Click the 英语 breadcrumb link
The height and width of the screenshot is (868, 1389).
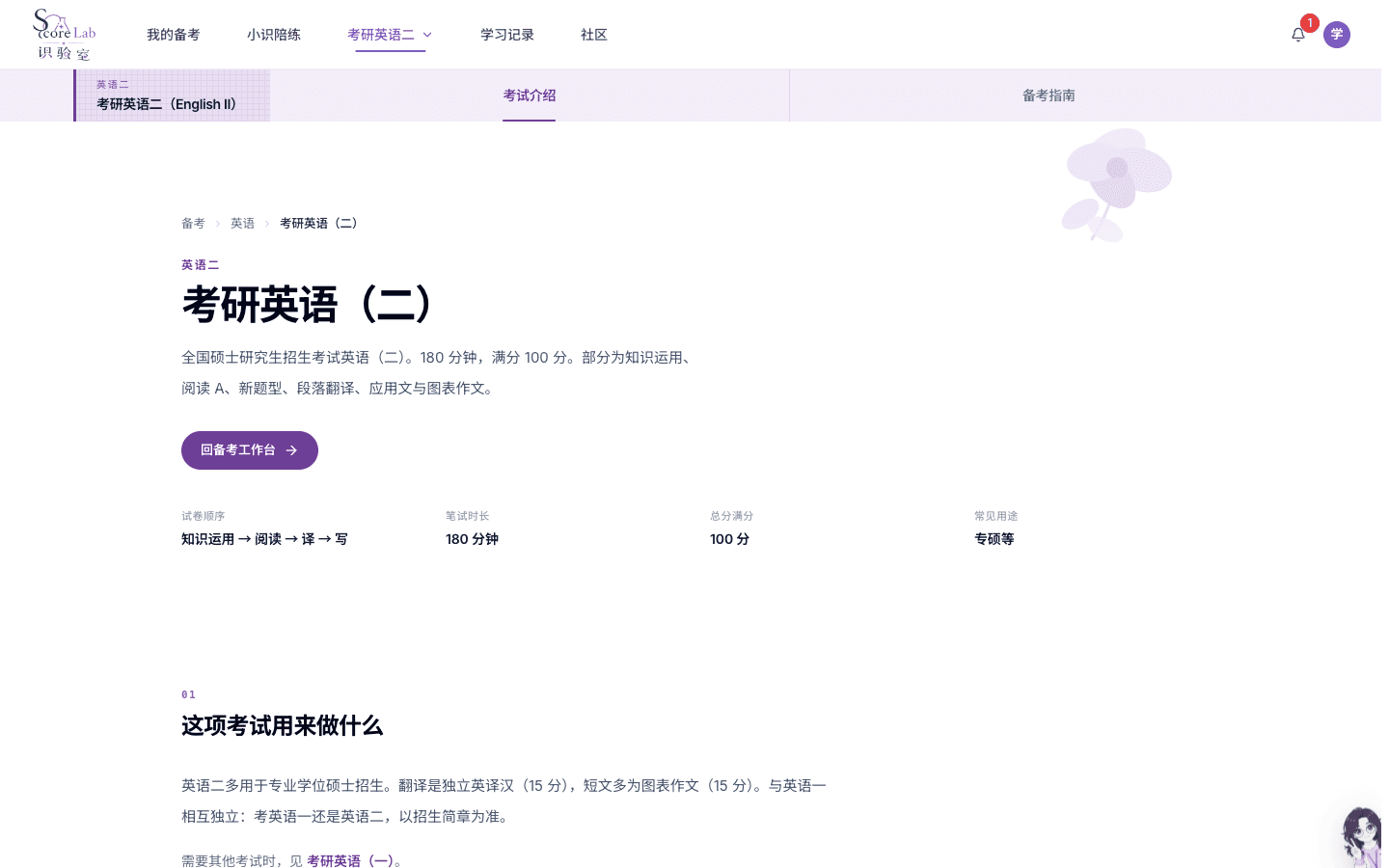[x=242, y=224]
